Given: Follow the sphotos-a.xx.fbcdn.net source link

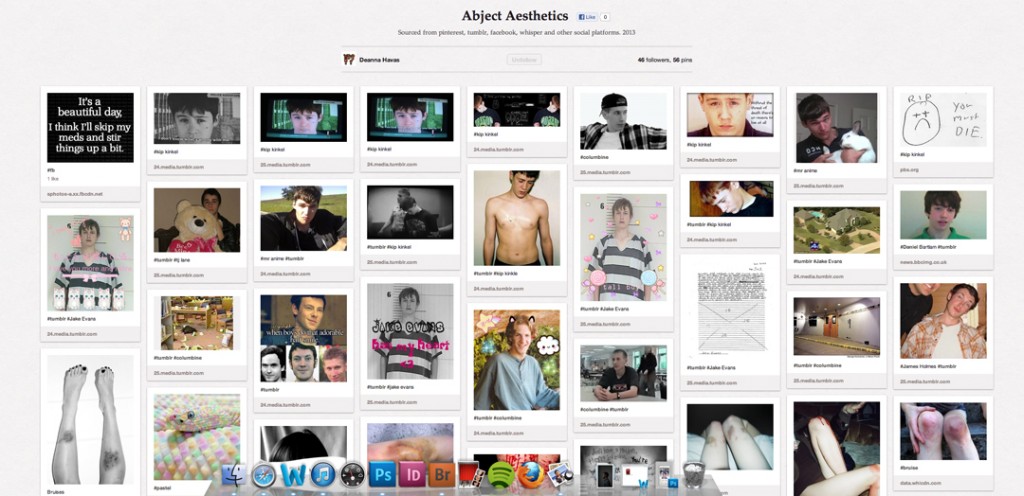Looking at the screenshot, I should (75, 194).
